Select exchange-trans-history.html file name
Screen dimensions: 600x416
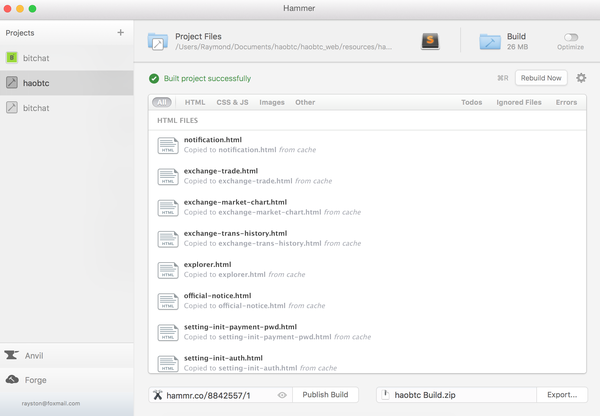pos(235,233)
